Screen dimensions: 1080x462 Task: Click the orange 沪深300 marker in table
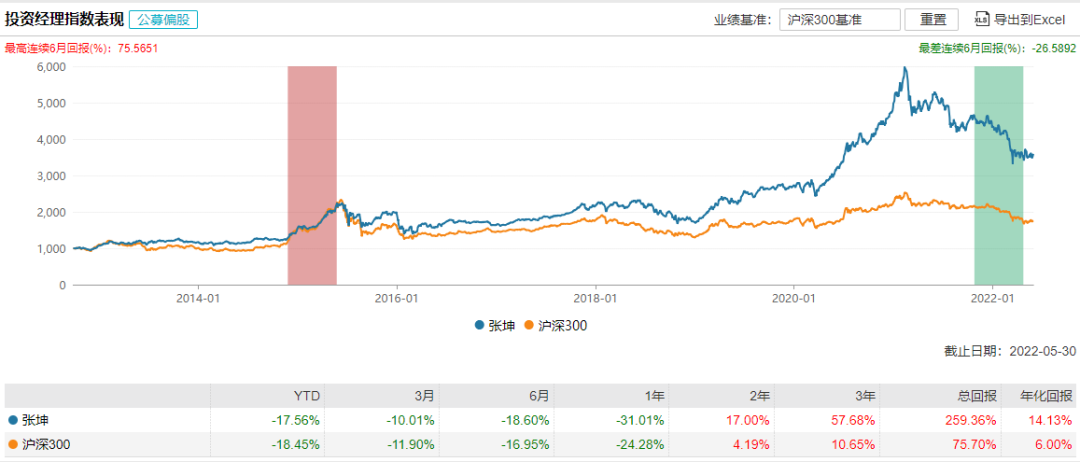pos(12,445)
